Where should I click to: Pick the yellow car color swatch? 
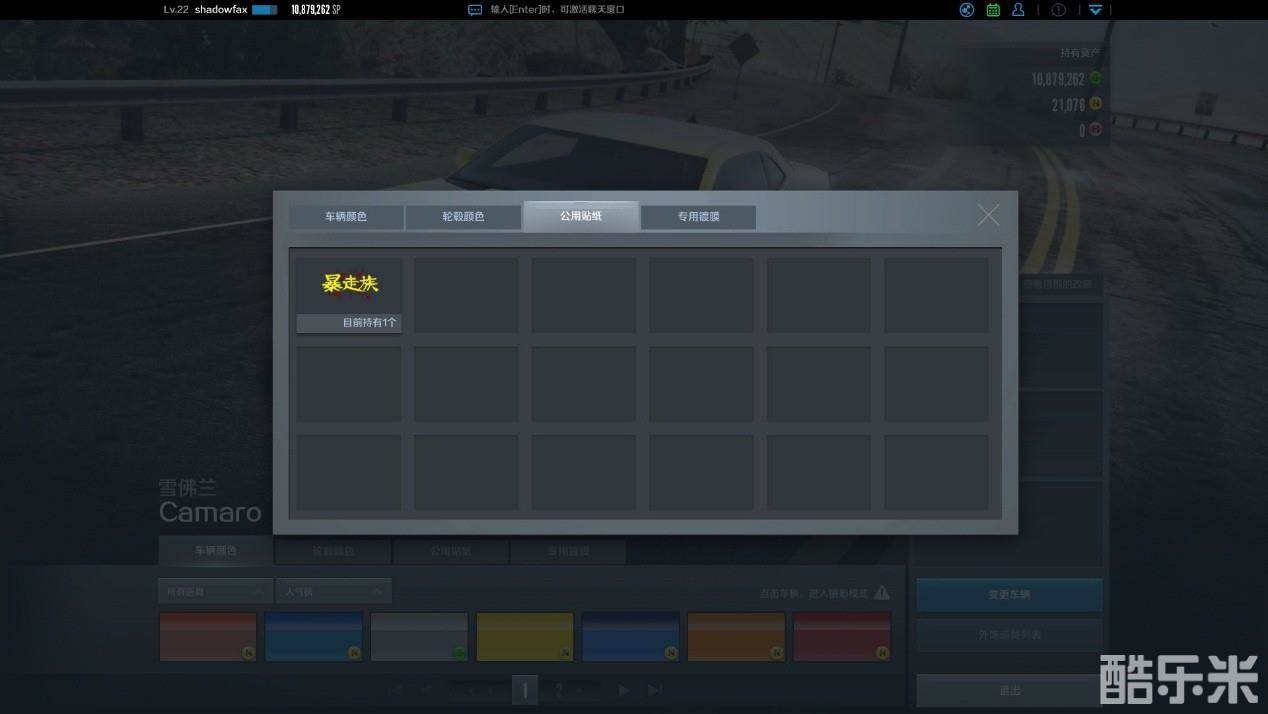[525, 637]
